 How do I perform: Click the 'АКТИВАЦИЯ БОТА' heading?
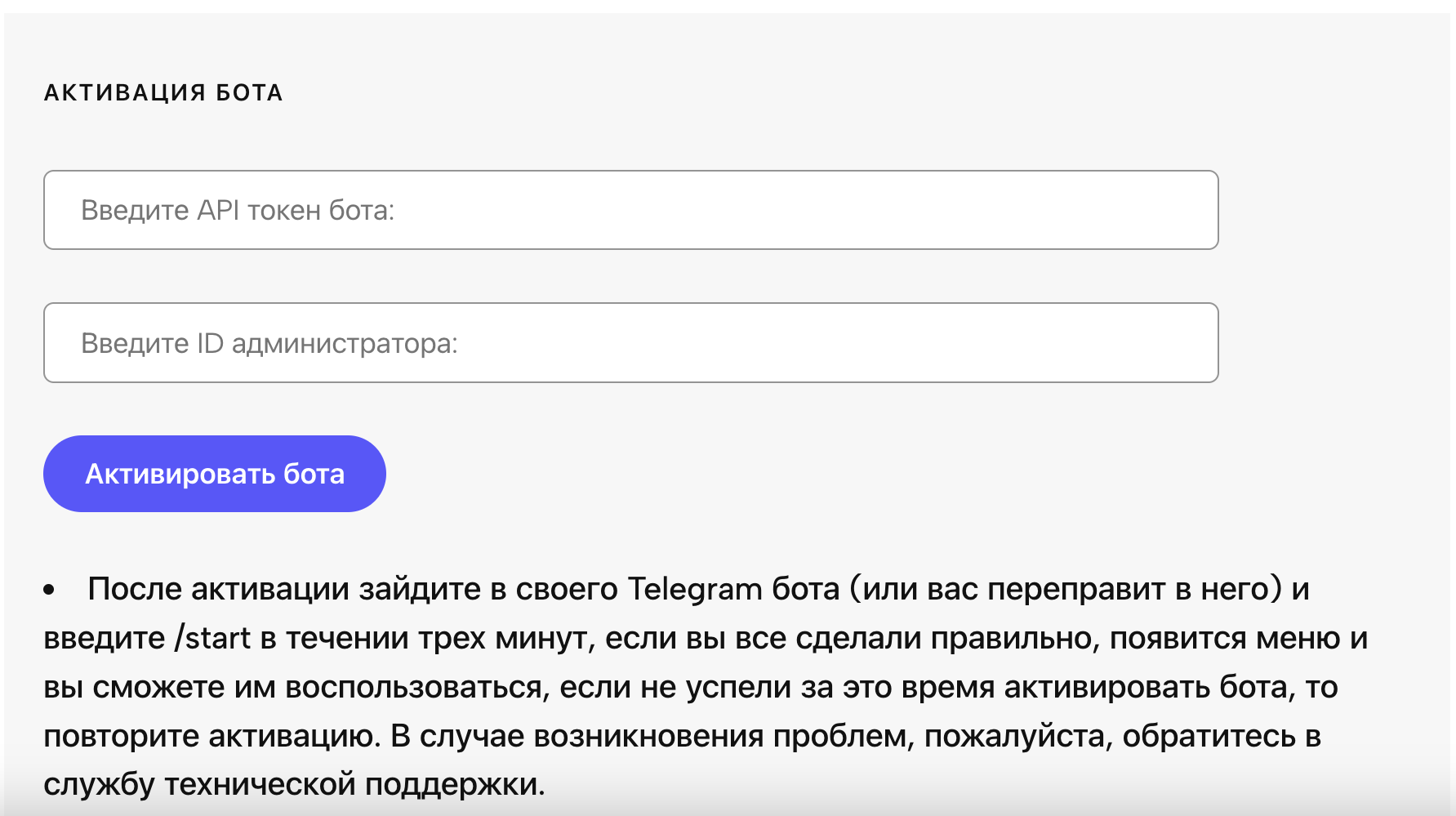[x=163, y=93]
